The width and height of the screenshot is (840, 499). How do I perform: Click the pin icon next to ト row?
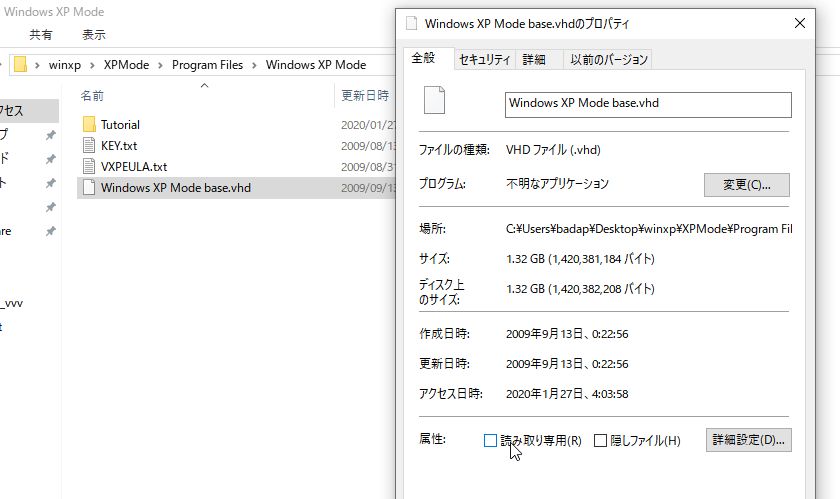(50, 183)
